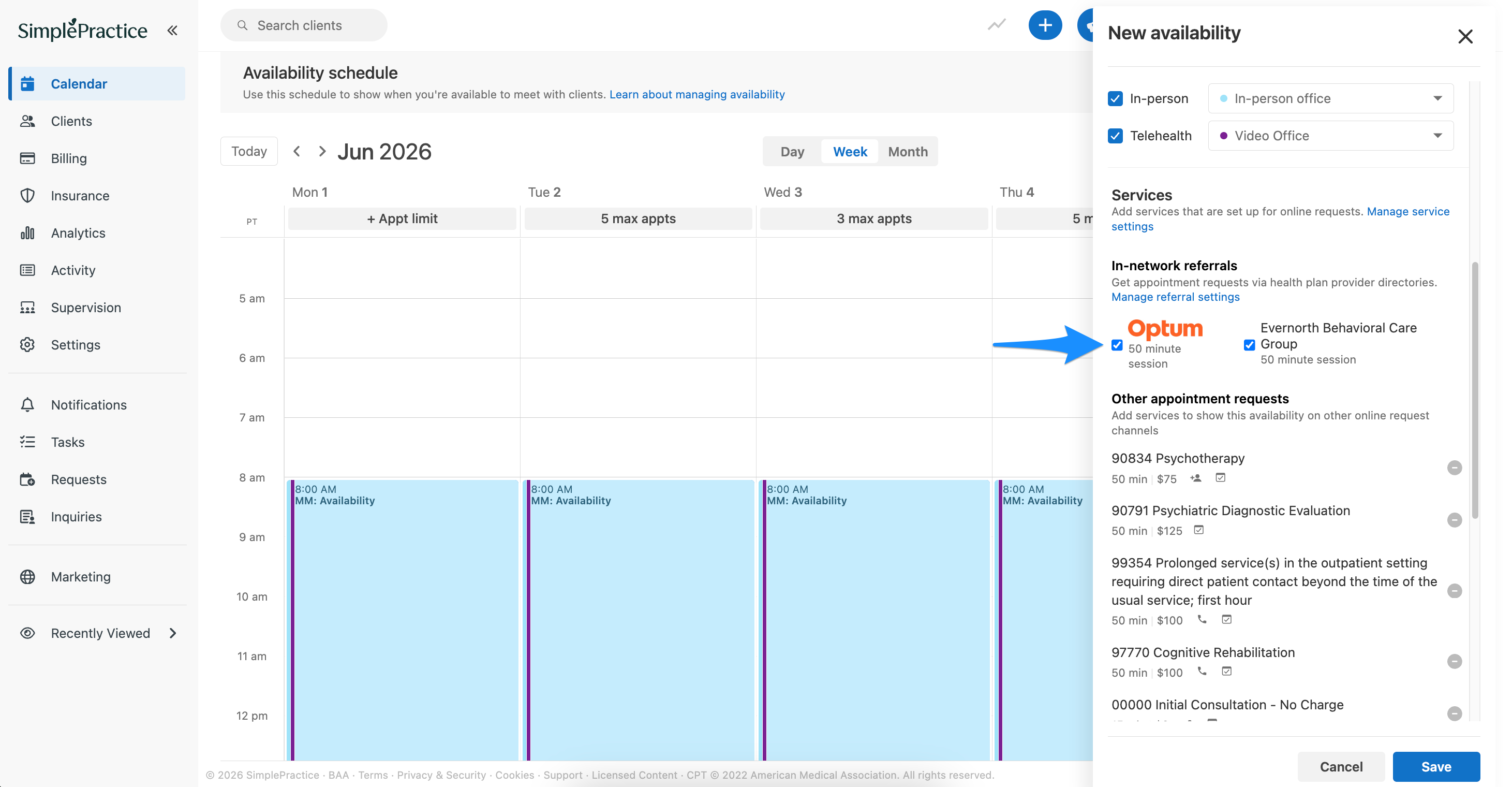1512x787 pixels.
Task: Uncheck the In-person checkbox
Action: pos(1115,99)
